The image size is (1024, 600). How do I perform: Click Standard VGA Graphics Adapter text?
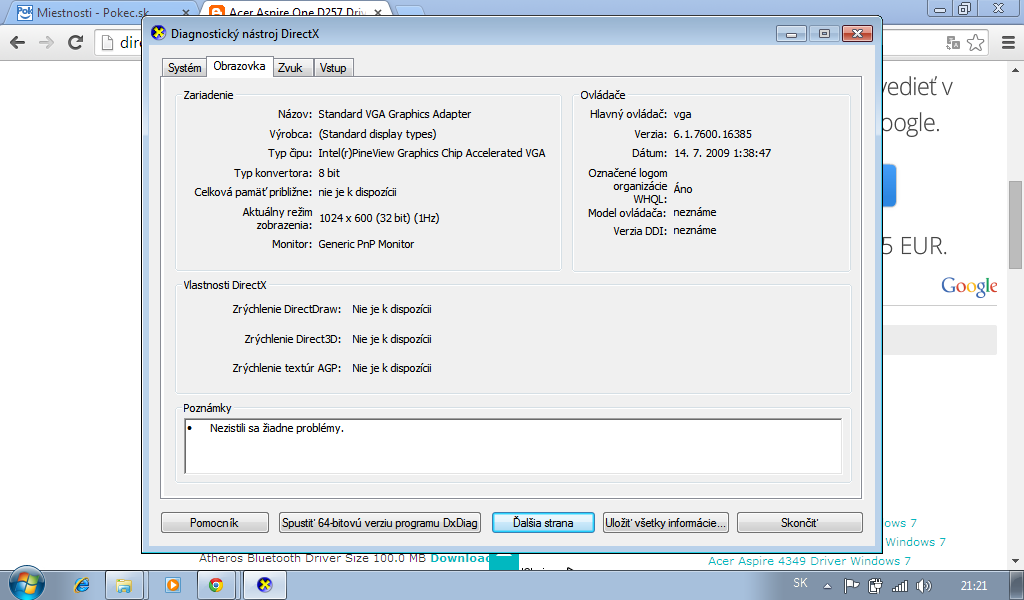[394, 114]
